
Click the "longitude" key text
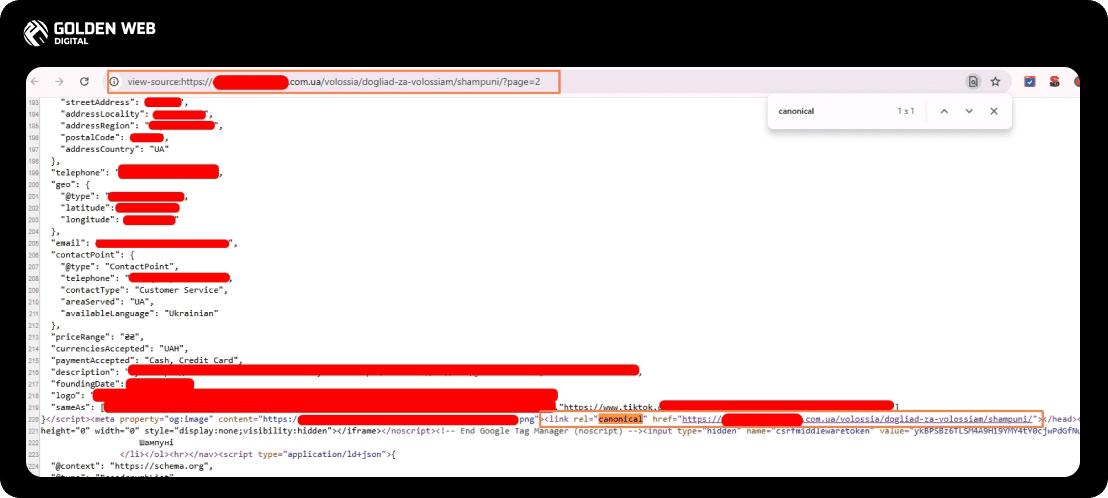(89, 220)
